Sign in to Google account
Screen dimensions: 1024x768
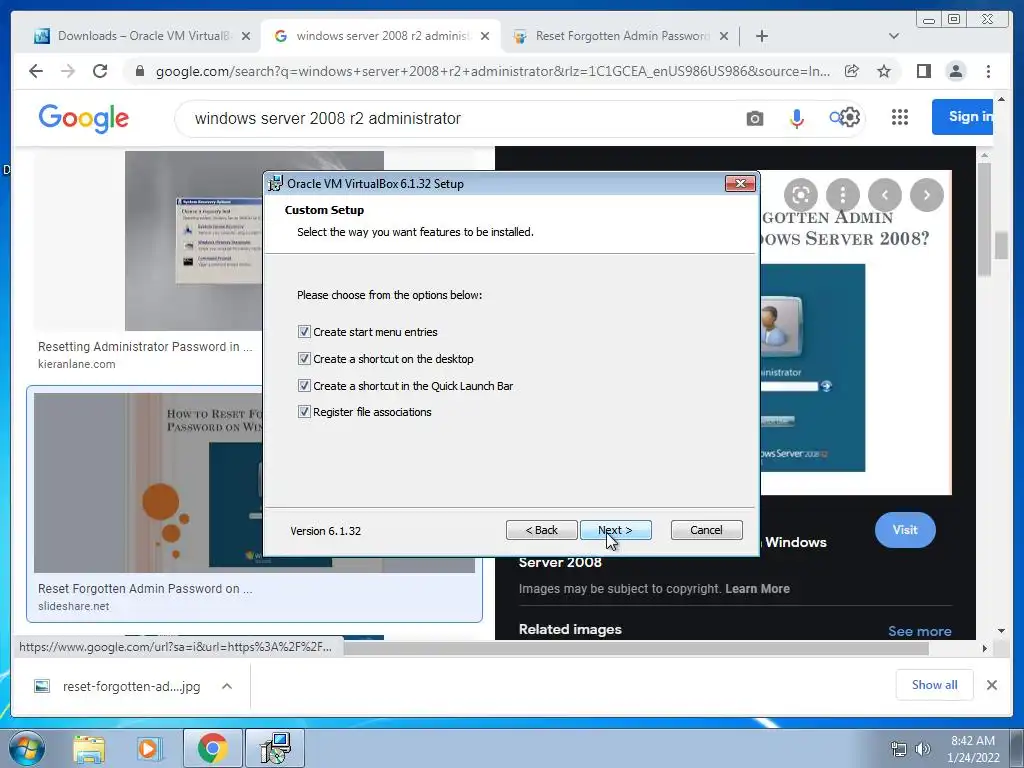point(963,117)
